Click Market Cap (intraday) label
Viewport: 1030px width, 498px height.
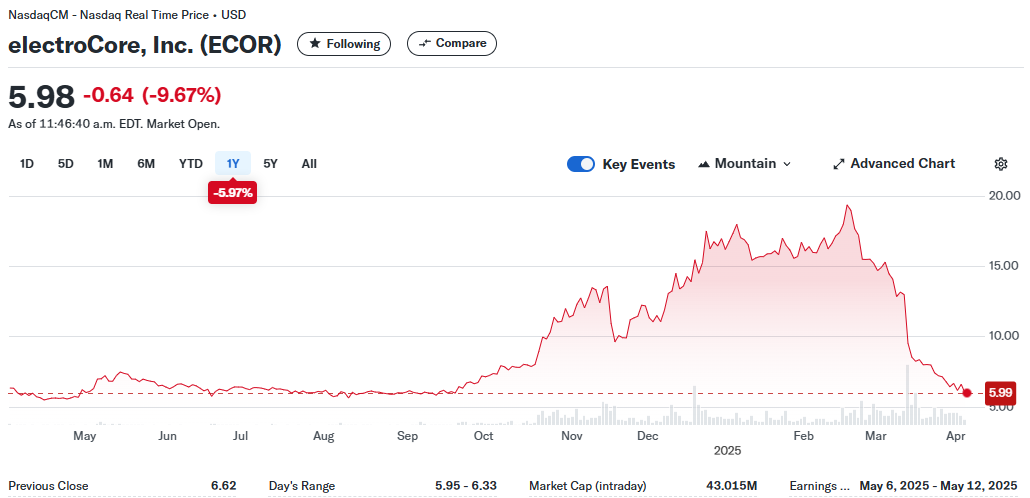[x=587, y=486]
